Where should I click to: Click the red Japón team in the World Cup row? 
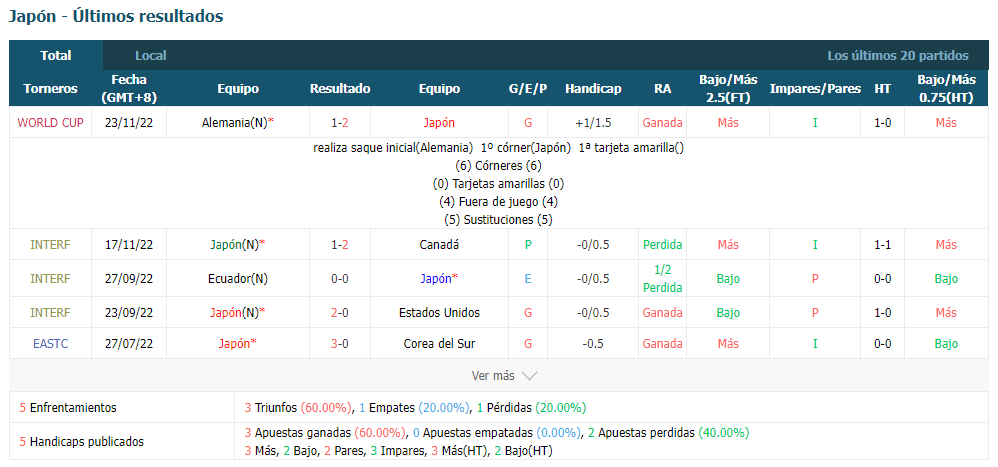pyautogui.click(x=439, y=123)
